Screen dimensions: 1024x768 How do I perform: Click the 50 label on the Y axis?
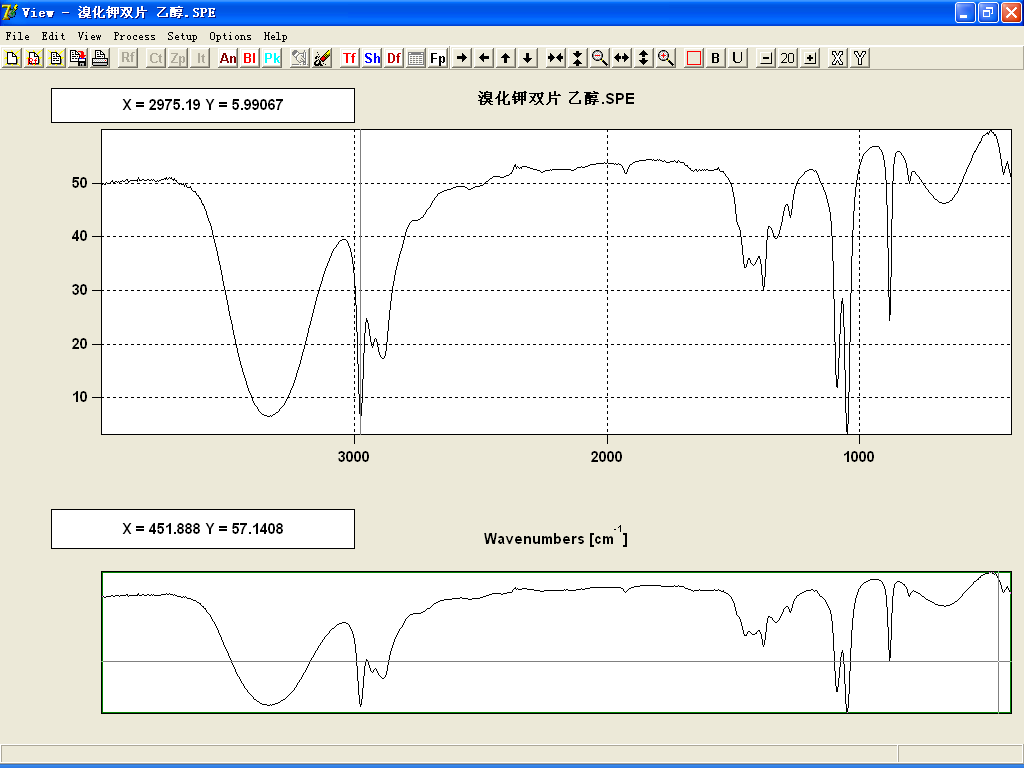(80, 183)
